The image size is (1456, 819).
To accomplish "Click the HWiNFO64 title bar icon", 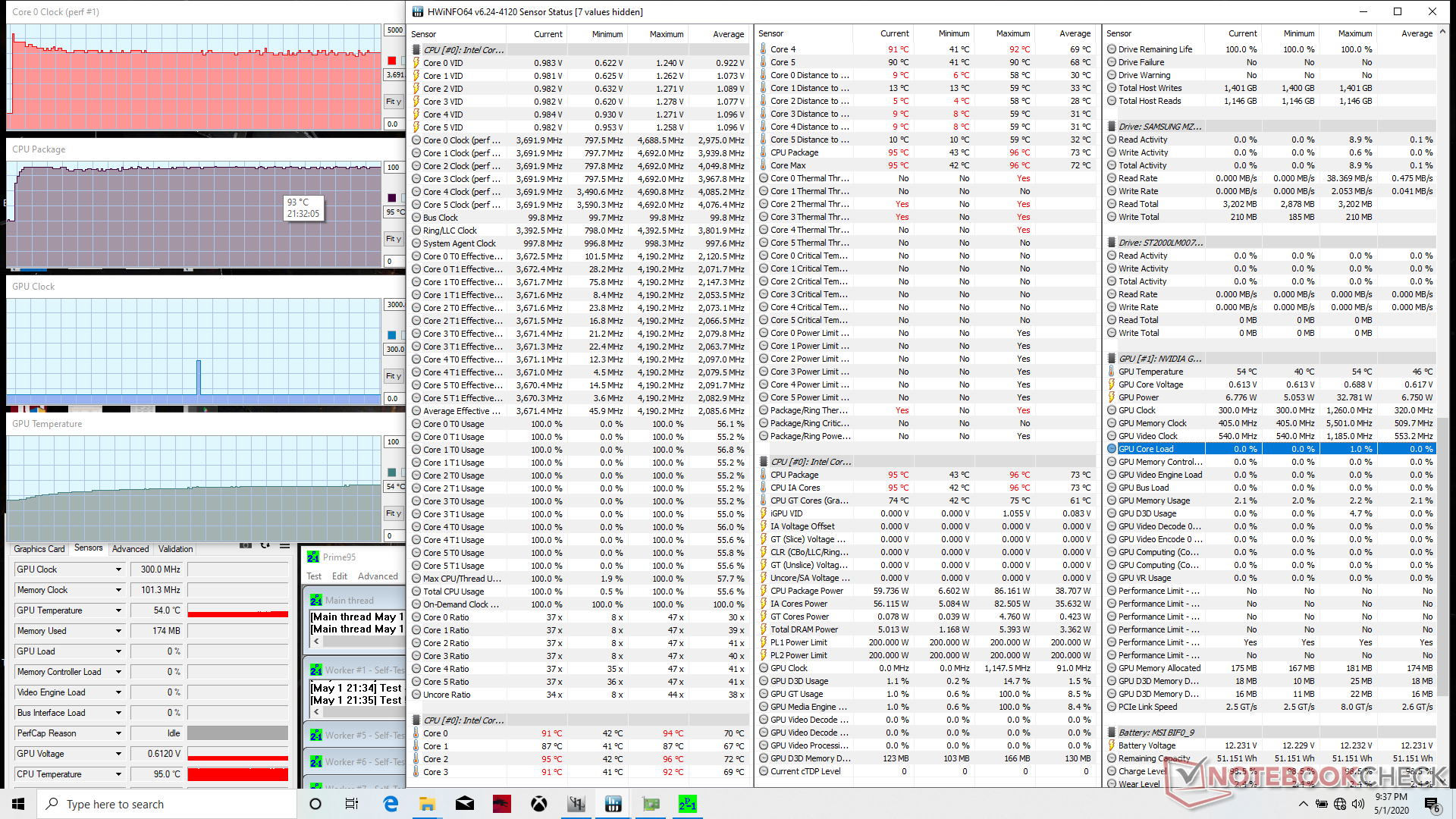I will 418,11.
